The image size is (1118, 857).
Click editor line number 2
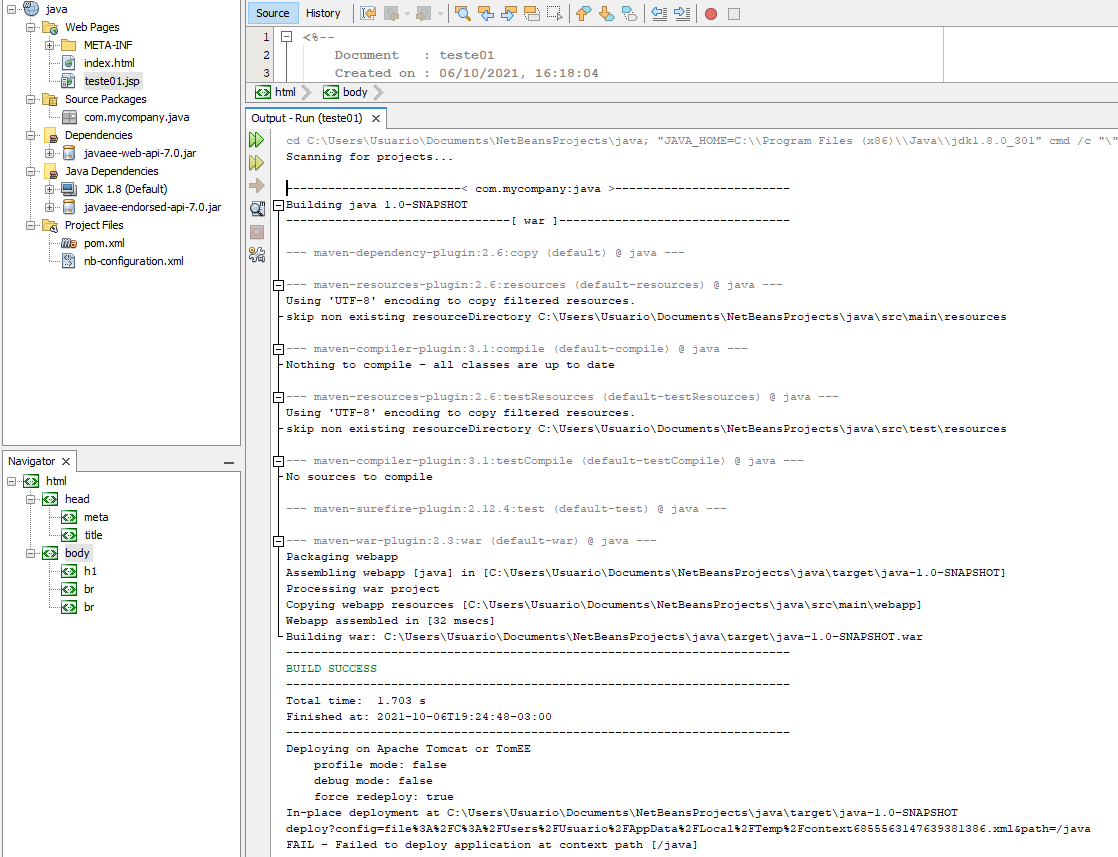(x=266, y=55)
